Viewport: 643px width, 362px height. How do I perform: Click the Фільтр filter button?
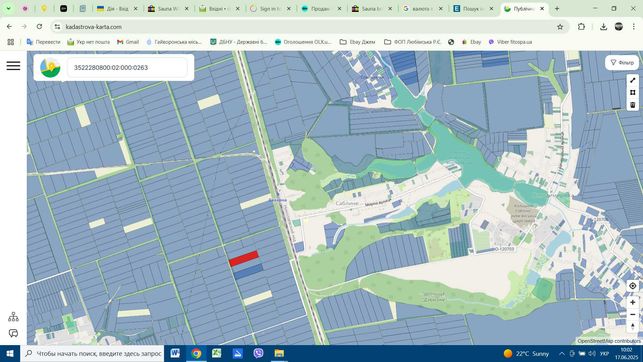point(622,63)
